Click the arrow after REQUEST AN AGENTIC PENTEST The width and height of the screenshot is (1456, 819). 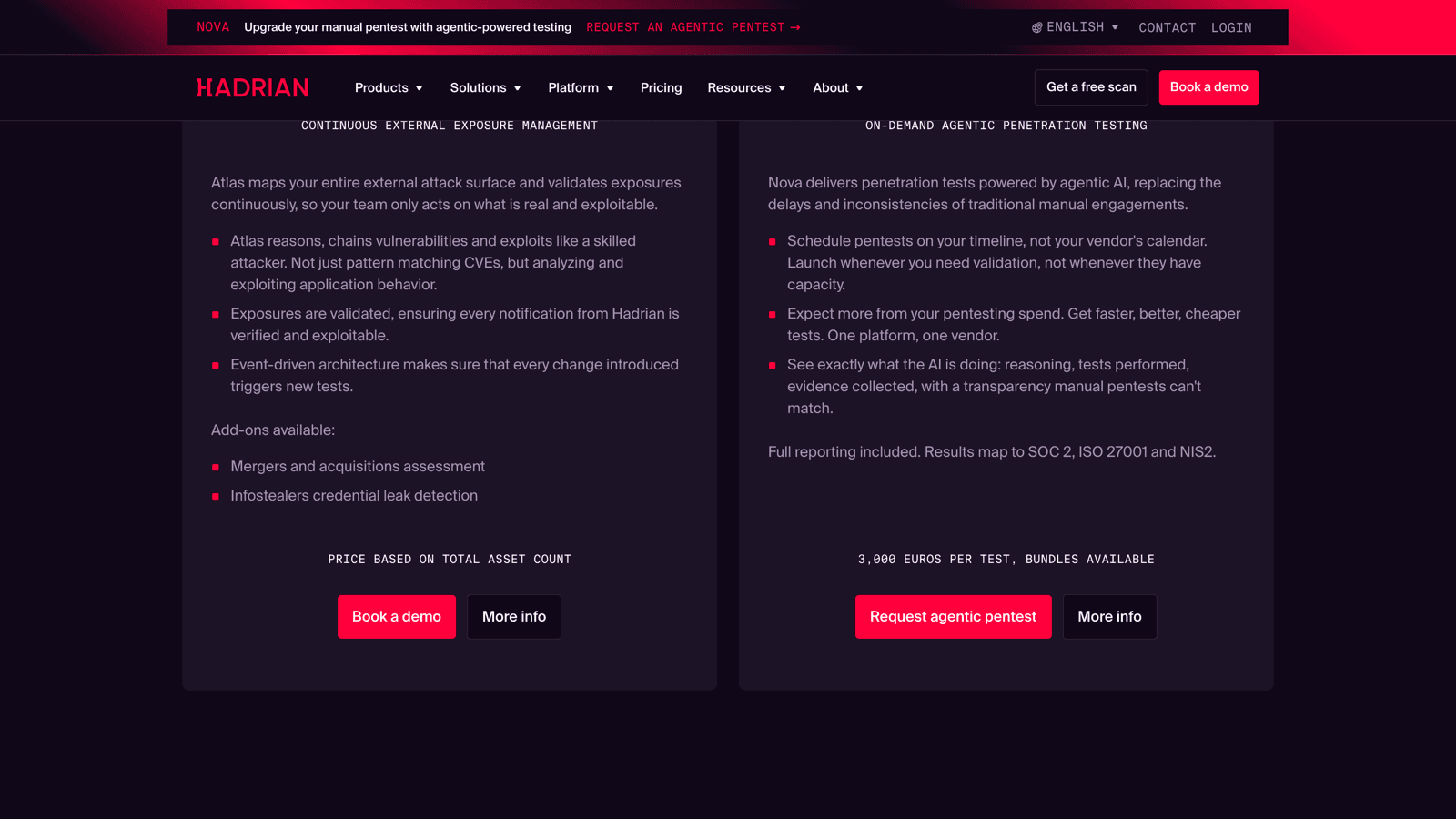click(795, 27)
